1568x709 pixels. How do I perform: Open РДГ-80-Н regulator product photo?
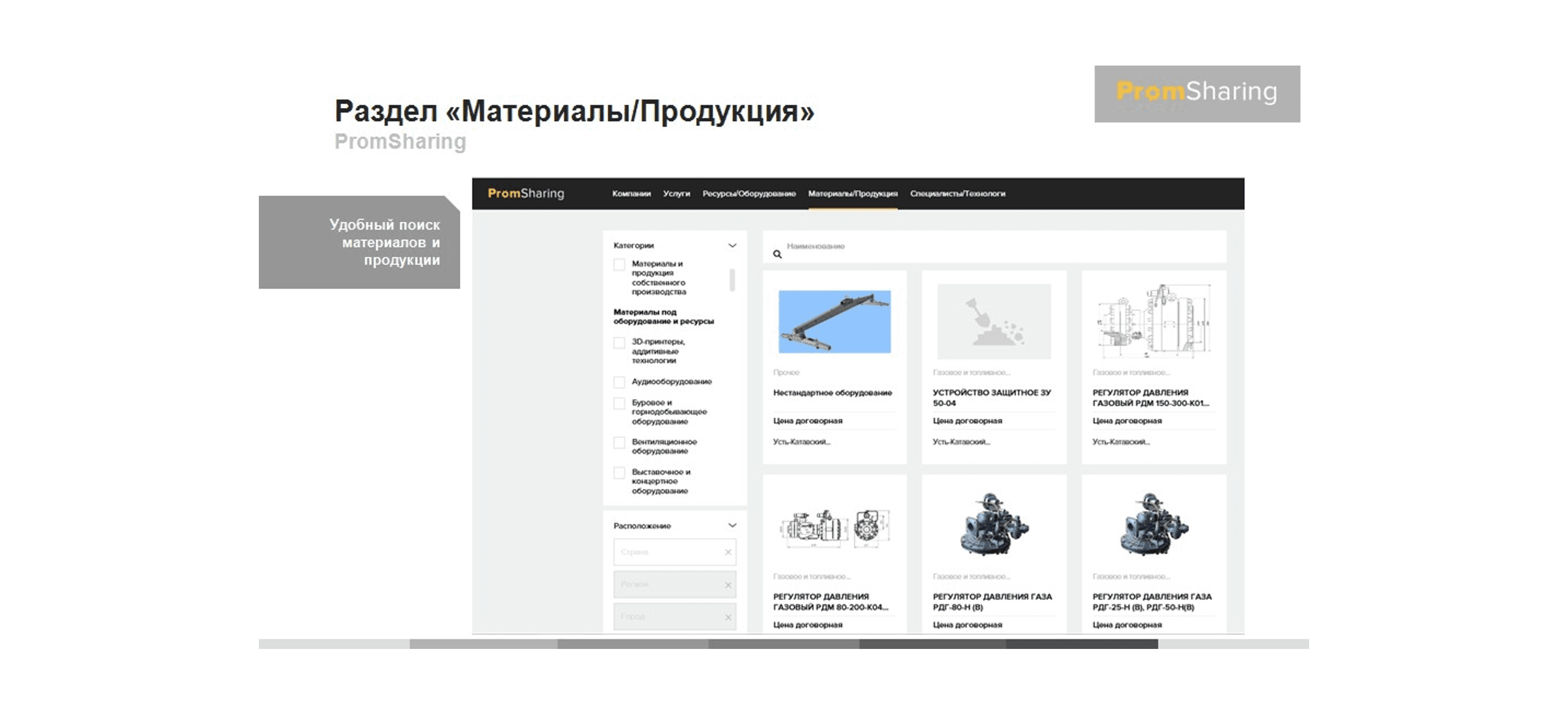(x=993, y=525)
